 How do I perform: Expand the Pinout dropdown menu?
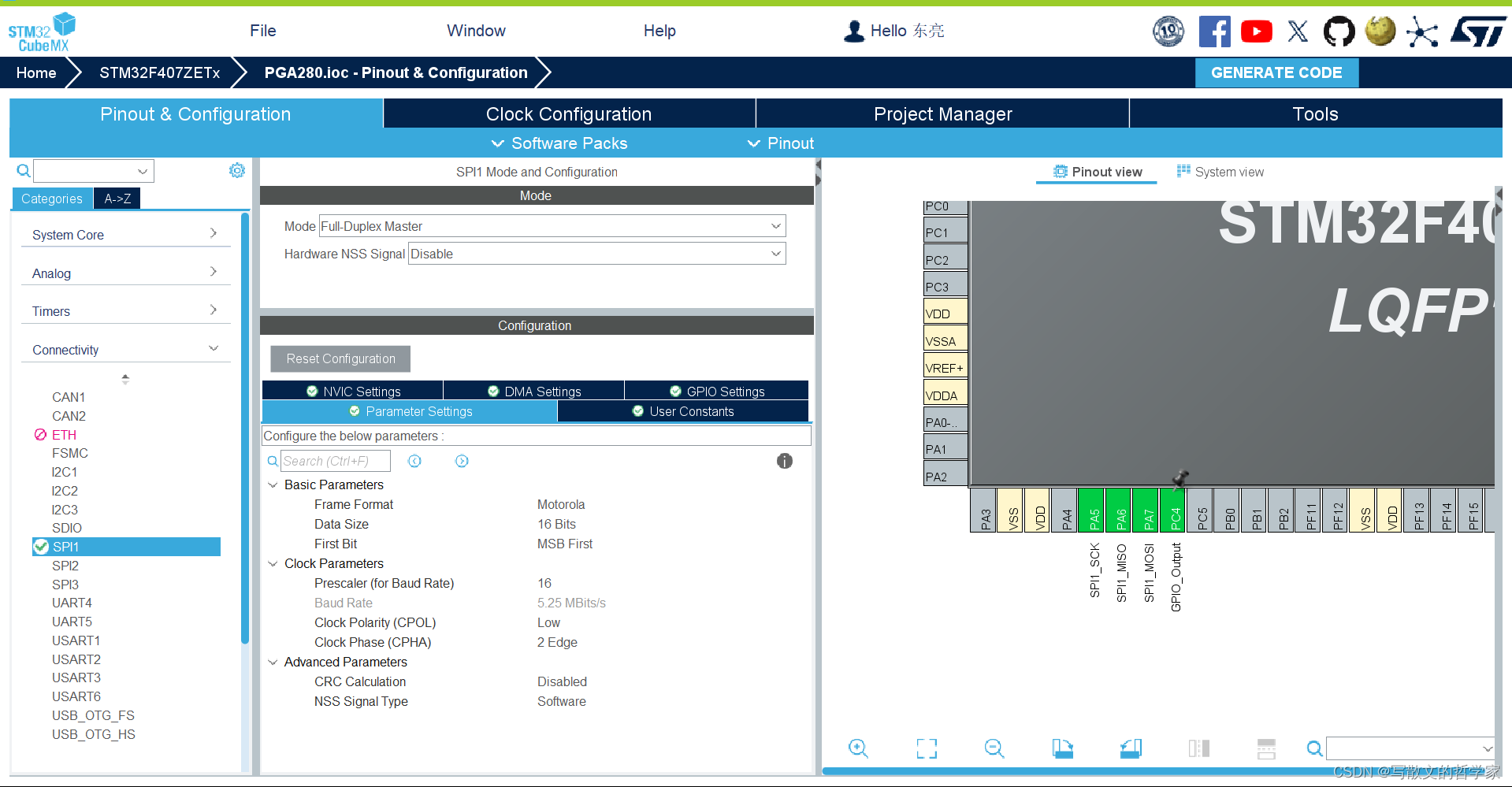(781, 143)
